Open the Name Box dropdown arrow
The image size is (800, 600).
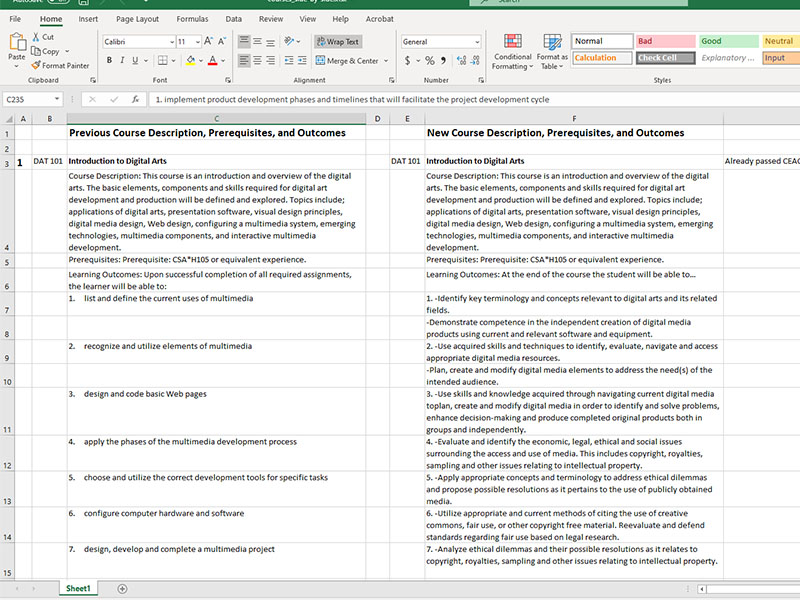point(57,99)
